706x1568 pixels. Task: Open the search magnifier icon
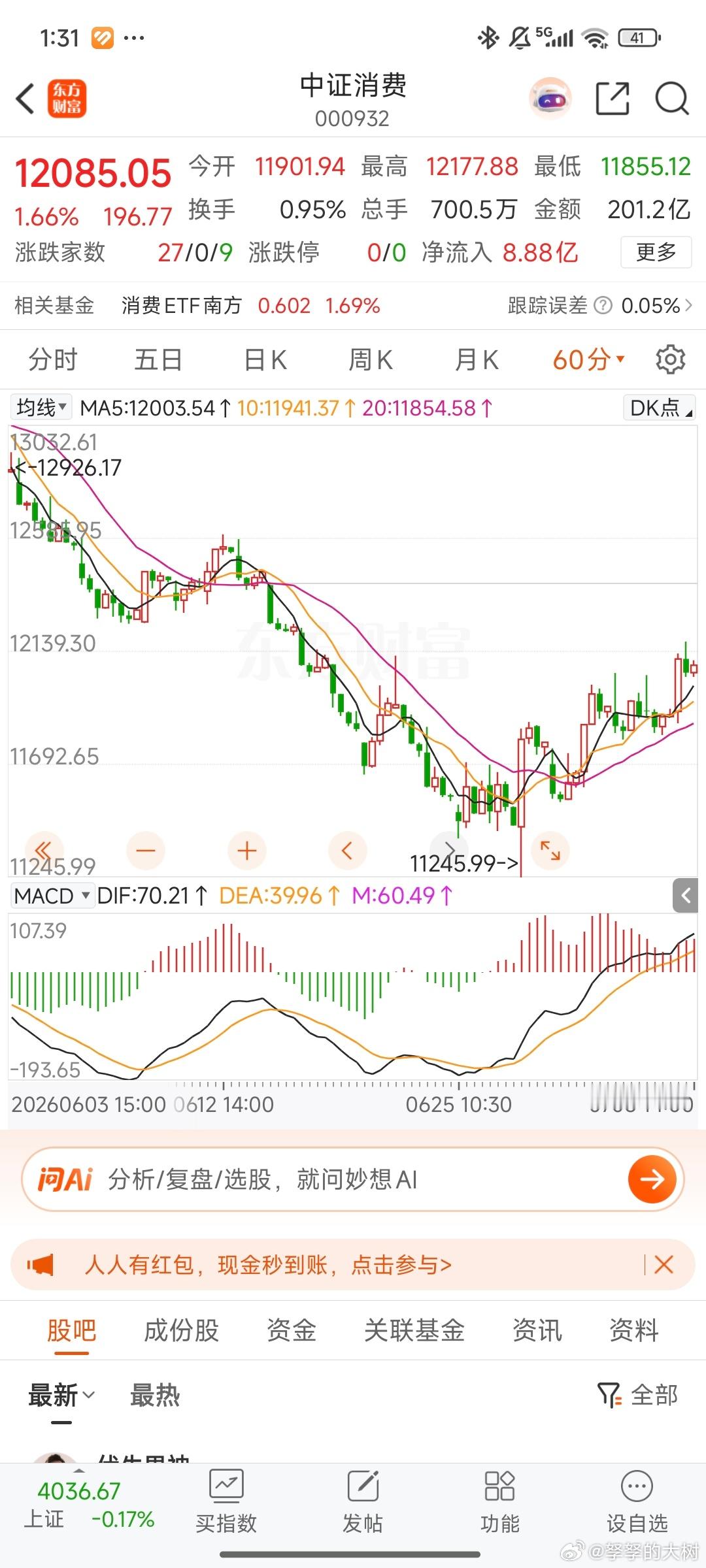click(x=672, y=99)
